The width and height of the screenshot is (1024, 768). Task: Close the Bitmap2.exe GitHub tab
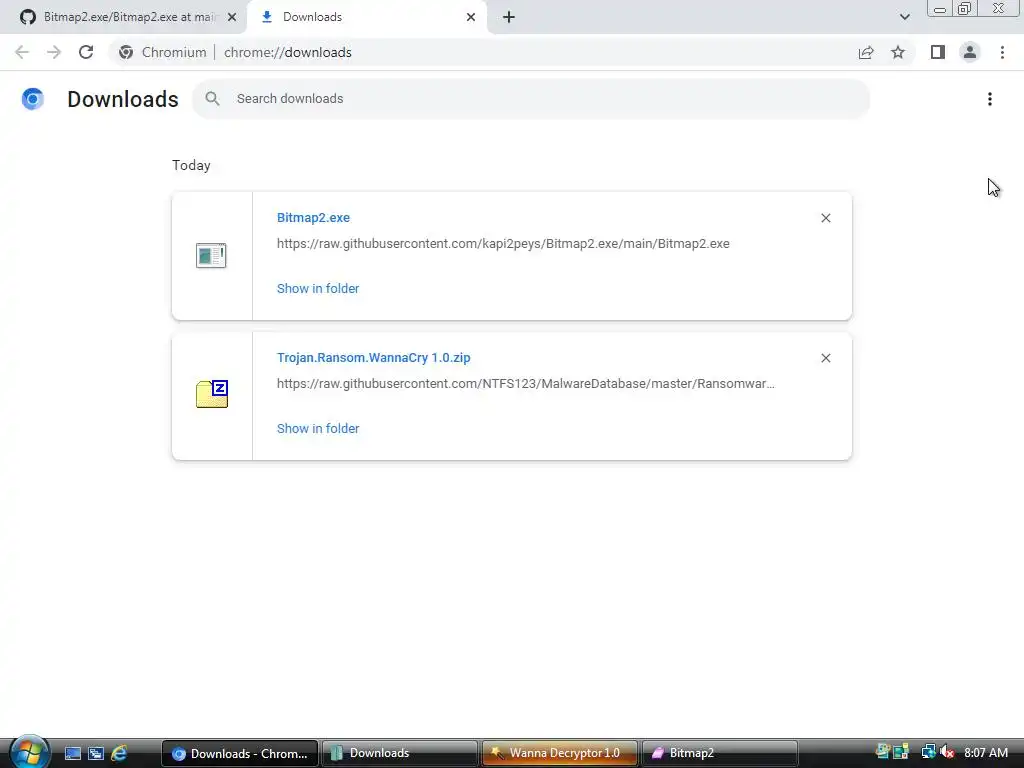click(232, 17)
